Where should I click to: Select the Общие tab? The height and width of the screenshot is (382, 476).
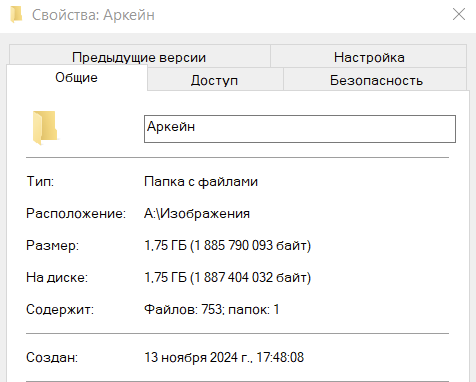click(x=76, y=77)
